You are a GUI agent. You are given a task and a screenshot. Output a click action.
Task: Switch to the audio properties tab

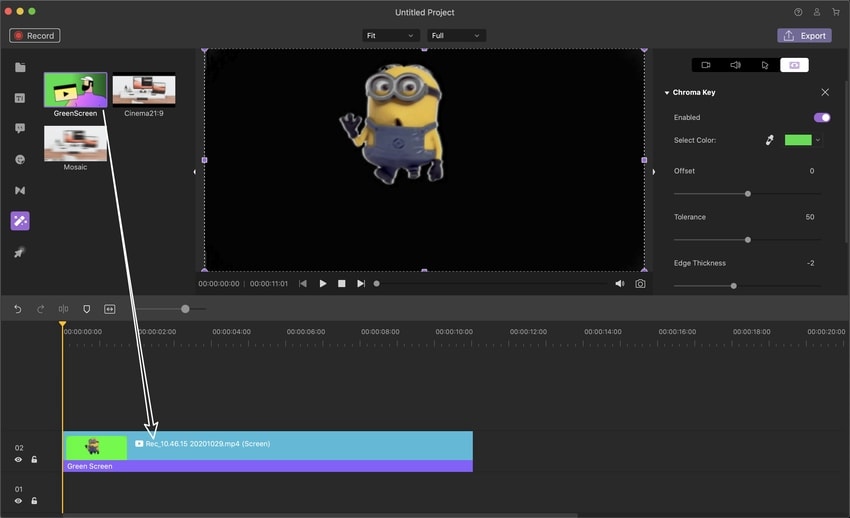coord(735,65)
